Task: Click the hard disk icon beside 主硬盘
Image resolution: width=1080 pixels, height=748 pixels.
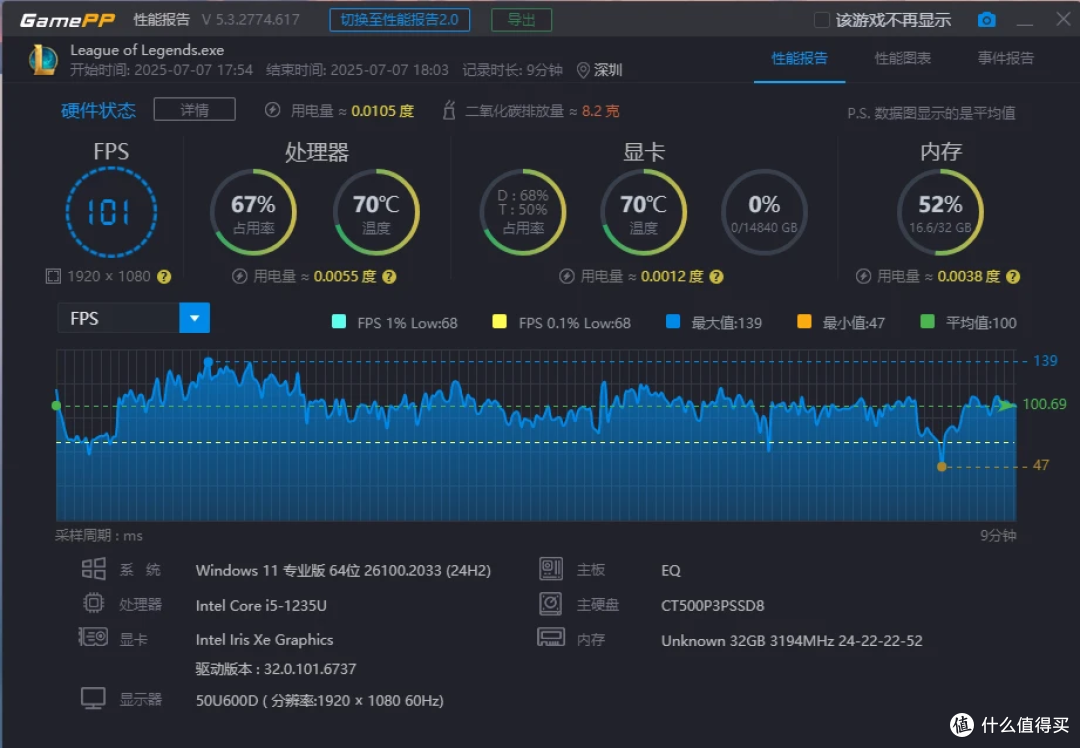Action: coord(551,604)
